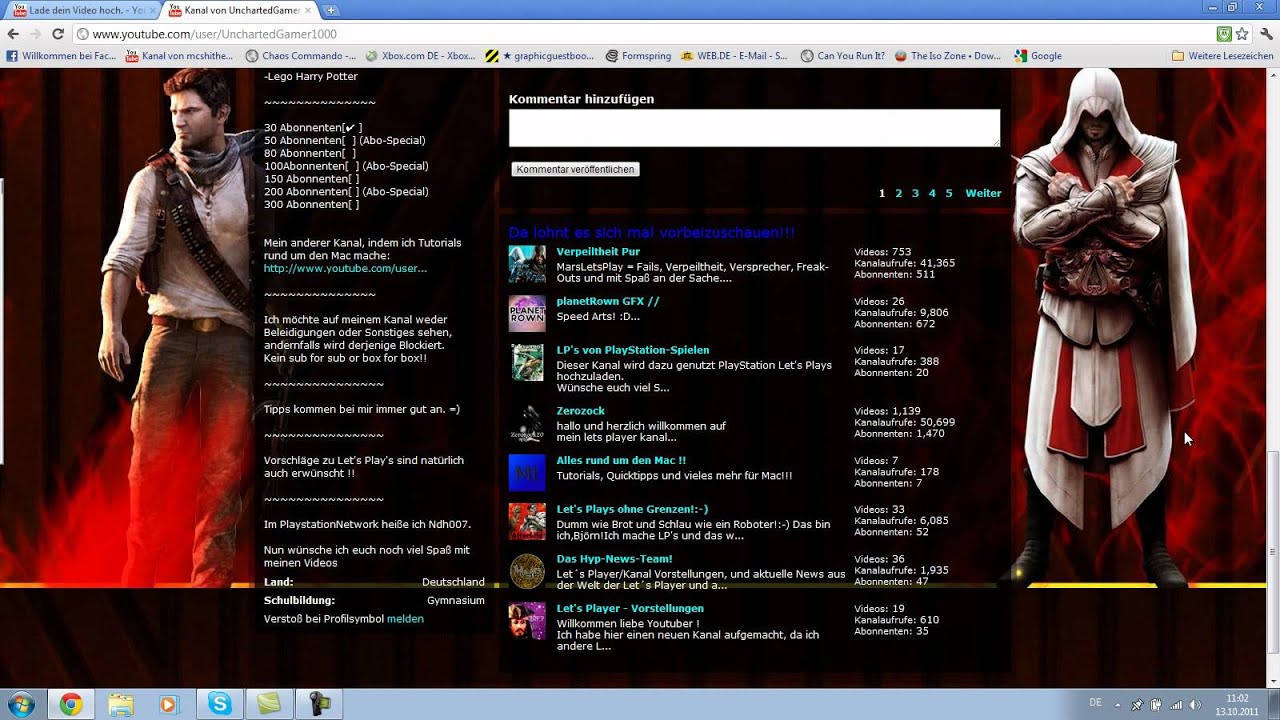
Task: Open the Windows Start menu
Action: (x=20, y=704)
